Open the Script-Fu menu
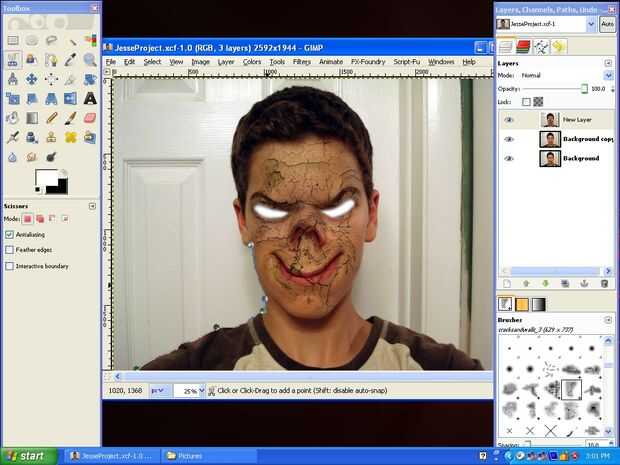This screenshot has height=465, width=620. (x=406, y=62)
